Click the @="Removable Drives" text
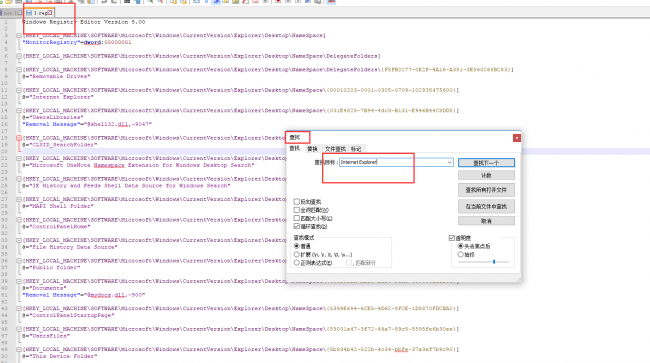650x363 pixels. tap(56, 76)
